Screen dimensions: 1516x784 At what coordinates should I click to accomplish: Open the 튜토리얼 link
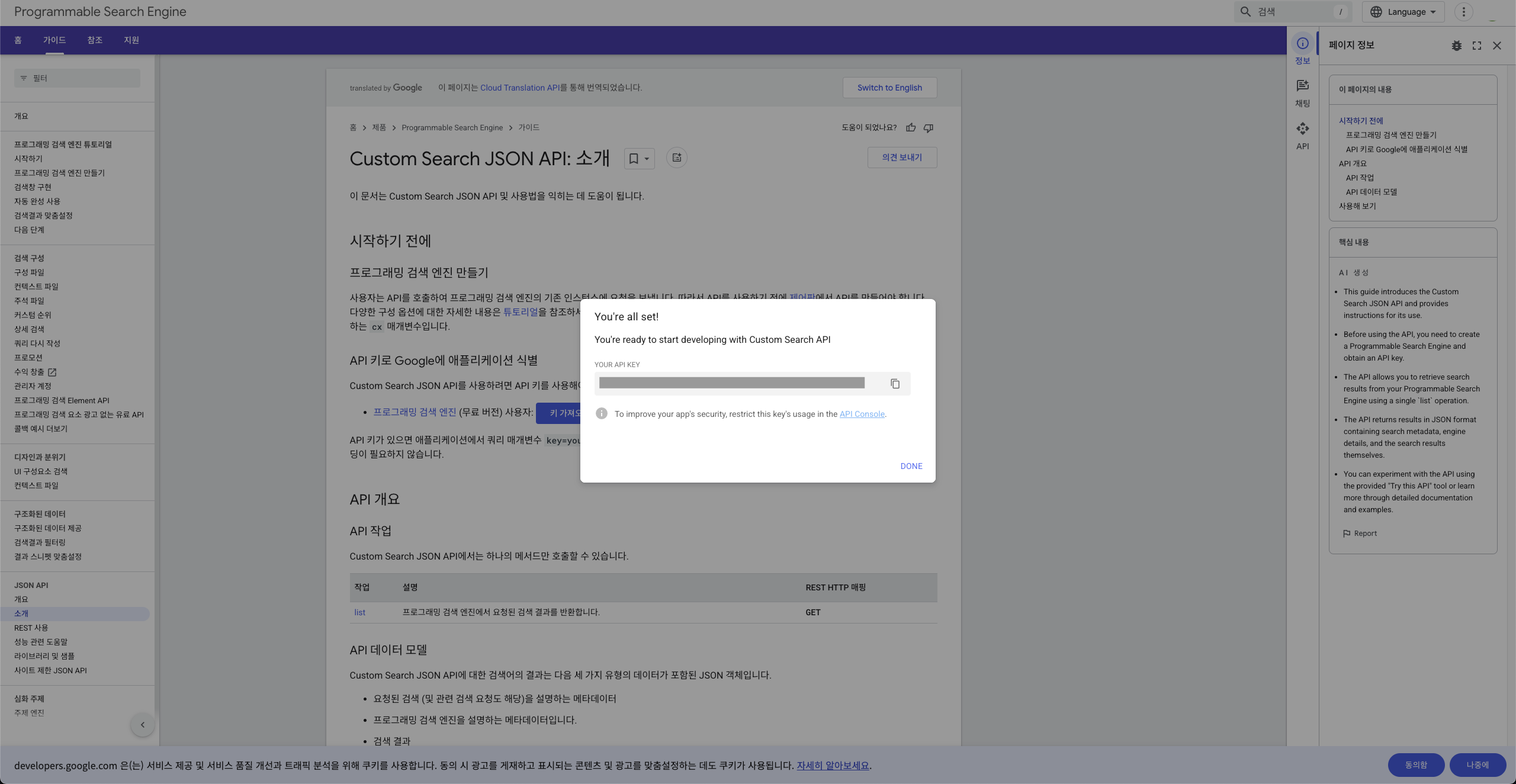pos(521,312)
